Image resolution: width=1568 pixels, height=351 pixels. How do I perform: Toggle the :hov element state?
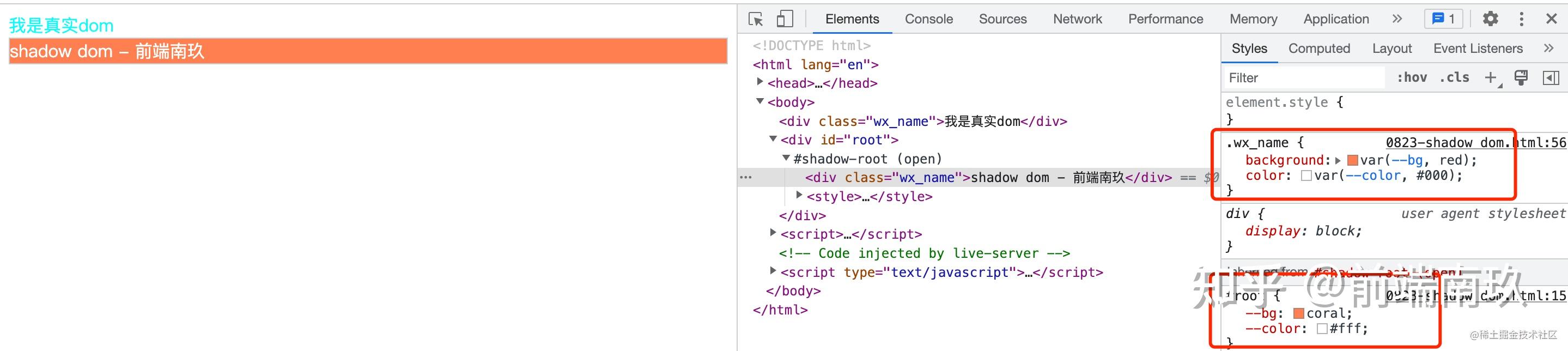(x=1412, y=77)
